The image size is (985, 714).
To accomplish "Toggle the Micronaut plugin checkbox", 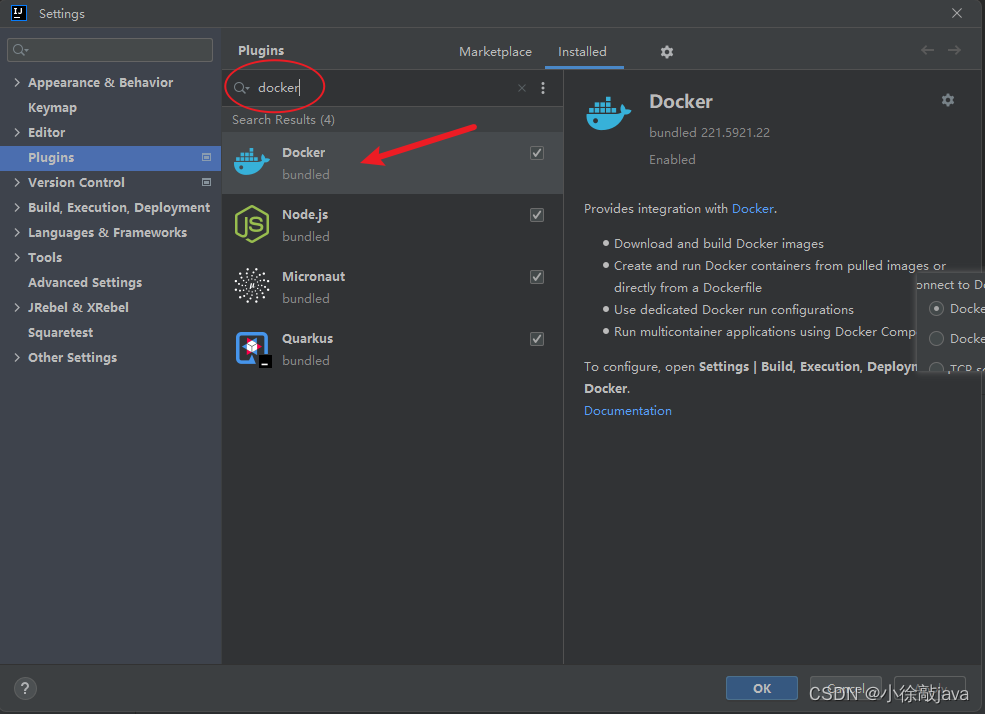I will (537, 277).
